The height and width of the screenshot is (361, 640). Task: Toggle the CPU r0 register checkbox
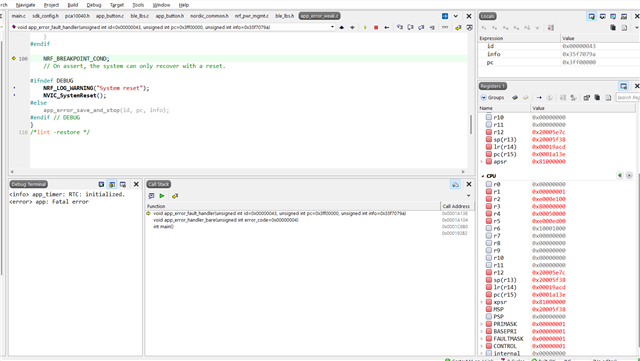[x=489, y=184]
